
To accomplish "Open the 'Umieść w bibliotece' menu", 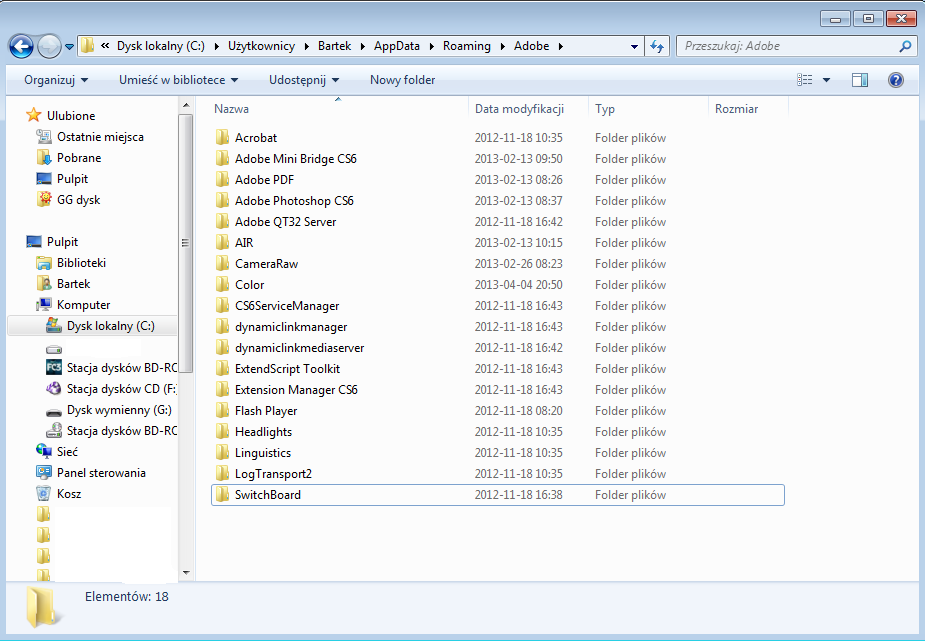I will coord(178,80).
